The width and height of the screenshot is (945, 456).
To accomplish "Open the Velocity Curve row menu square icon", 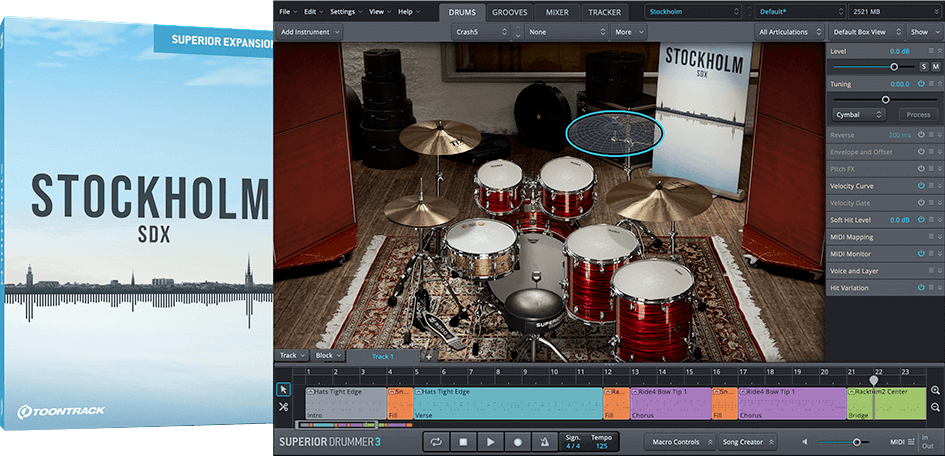I will click(x=931, y=186).
